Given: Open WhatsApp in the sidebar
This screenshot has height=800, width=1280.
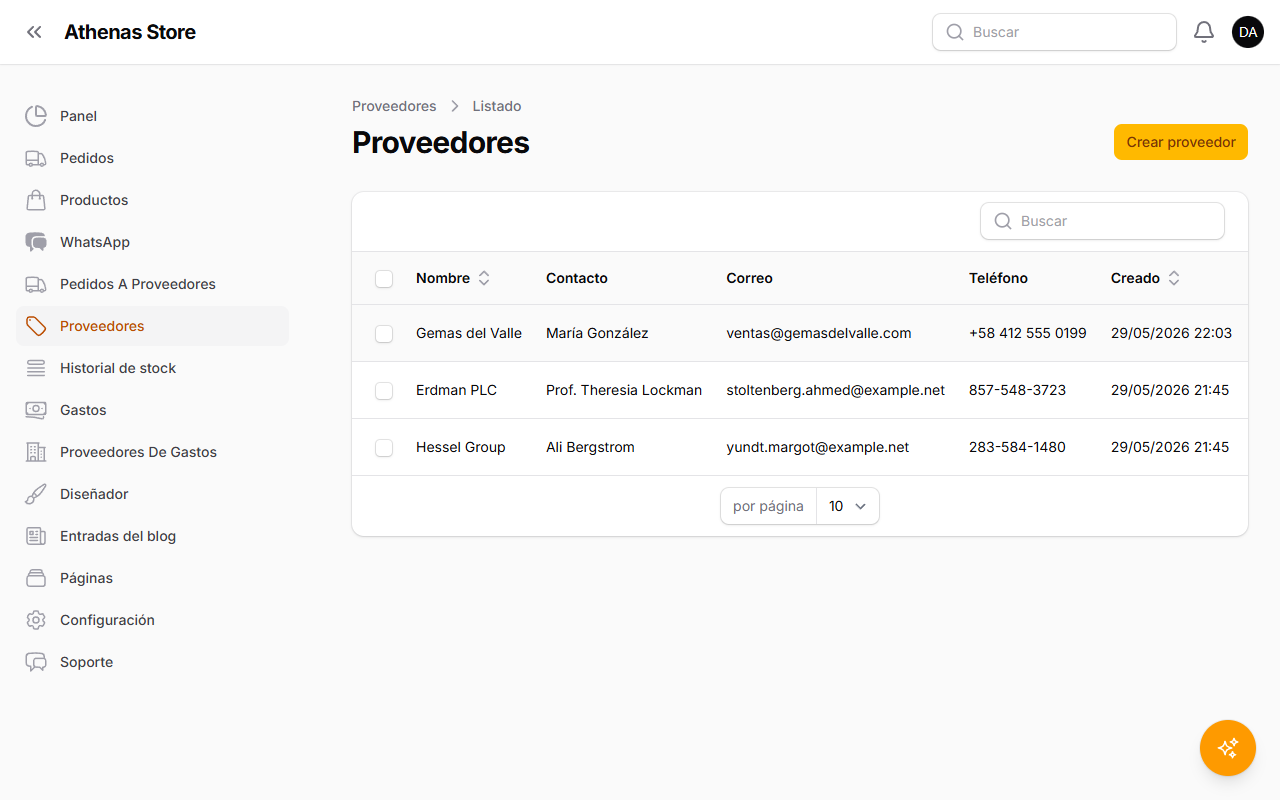Looking at the screenshot, I should [x=152, y=242].
